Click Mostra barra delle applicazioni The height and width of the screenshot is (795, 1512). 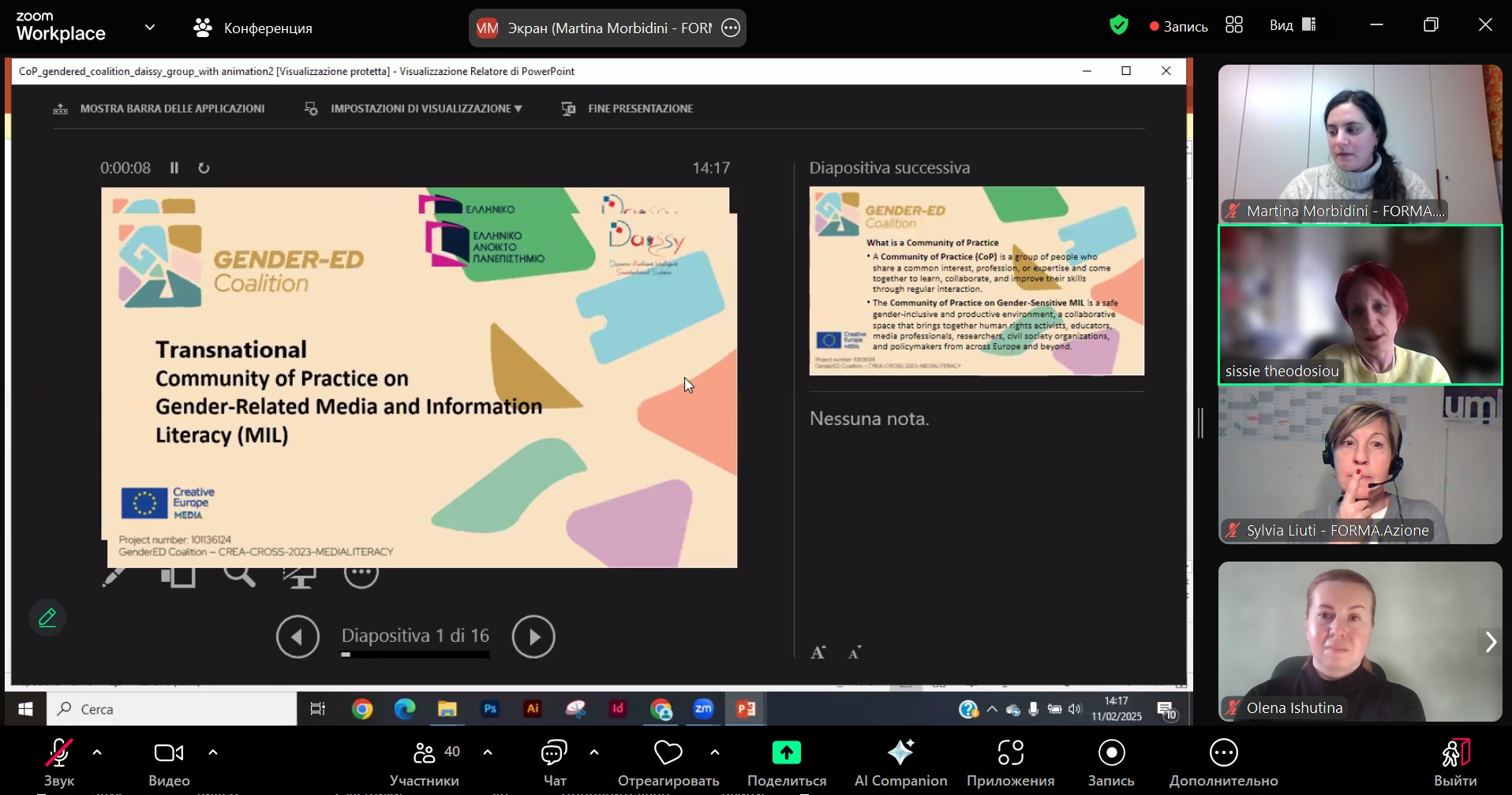click(159, 109)
